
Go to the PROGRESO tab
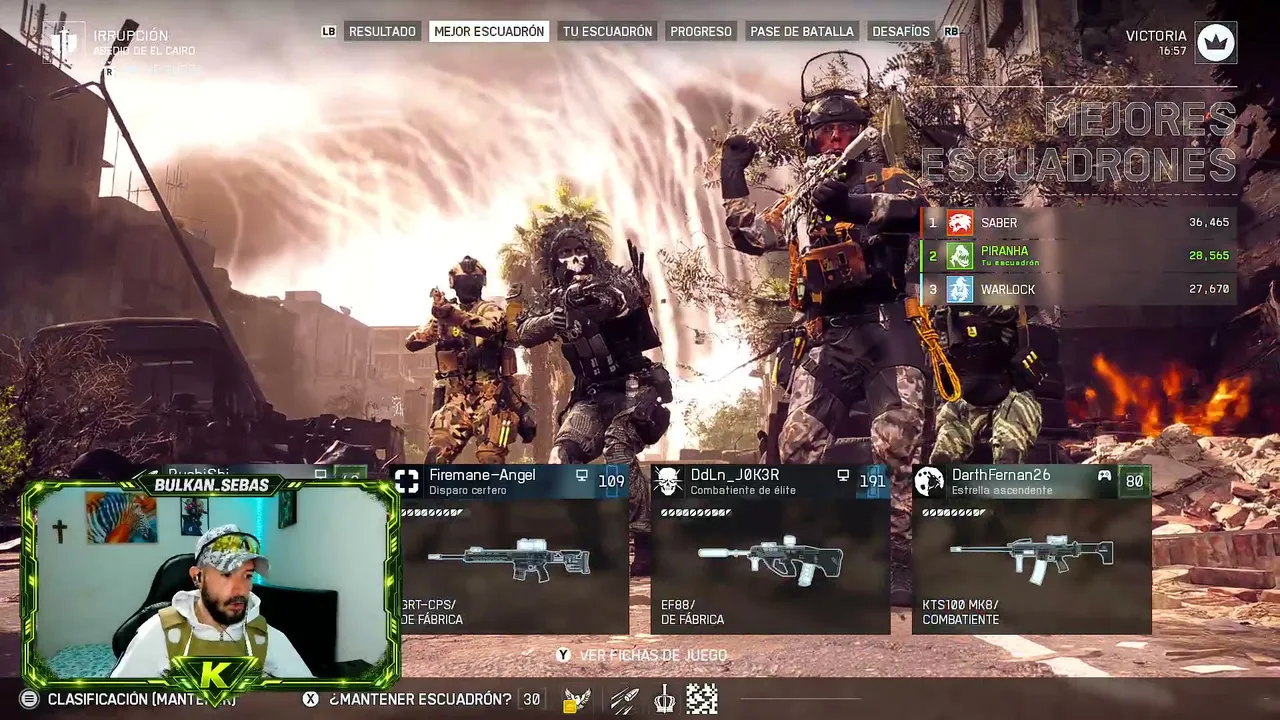pyautogui.click(x=701, y=32)
